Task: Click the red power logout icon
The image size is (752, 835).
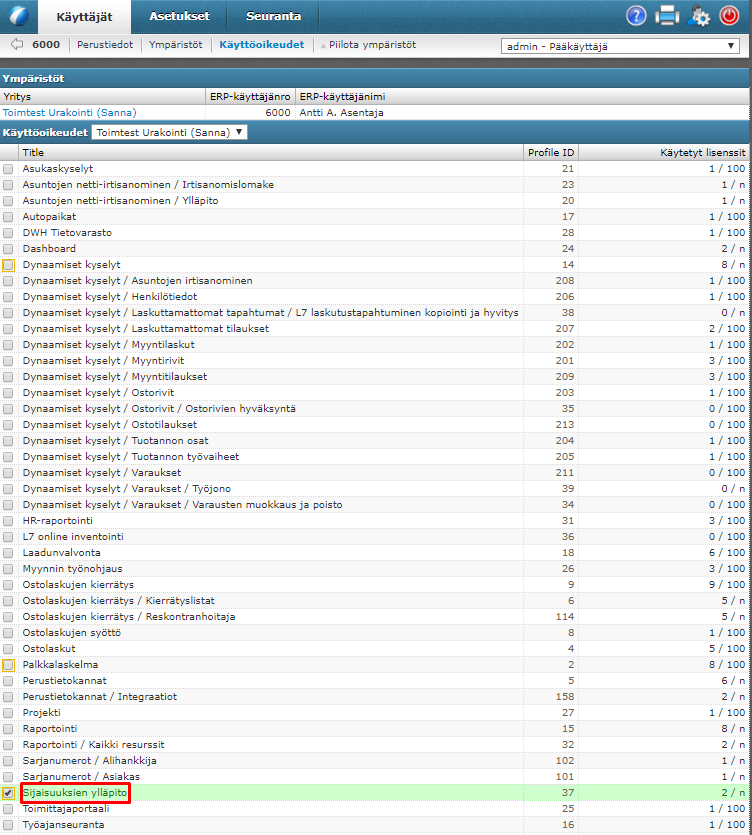Action: (x=729, y=16)
